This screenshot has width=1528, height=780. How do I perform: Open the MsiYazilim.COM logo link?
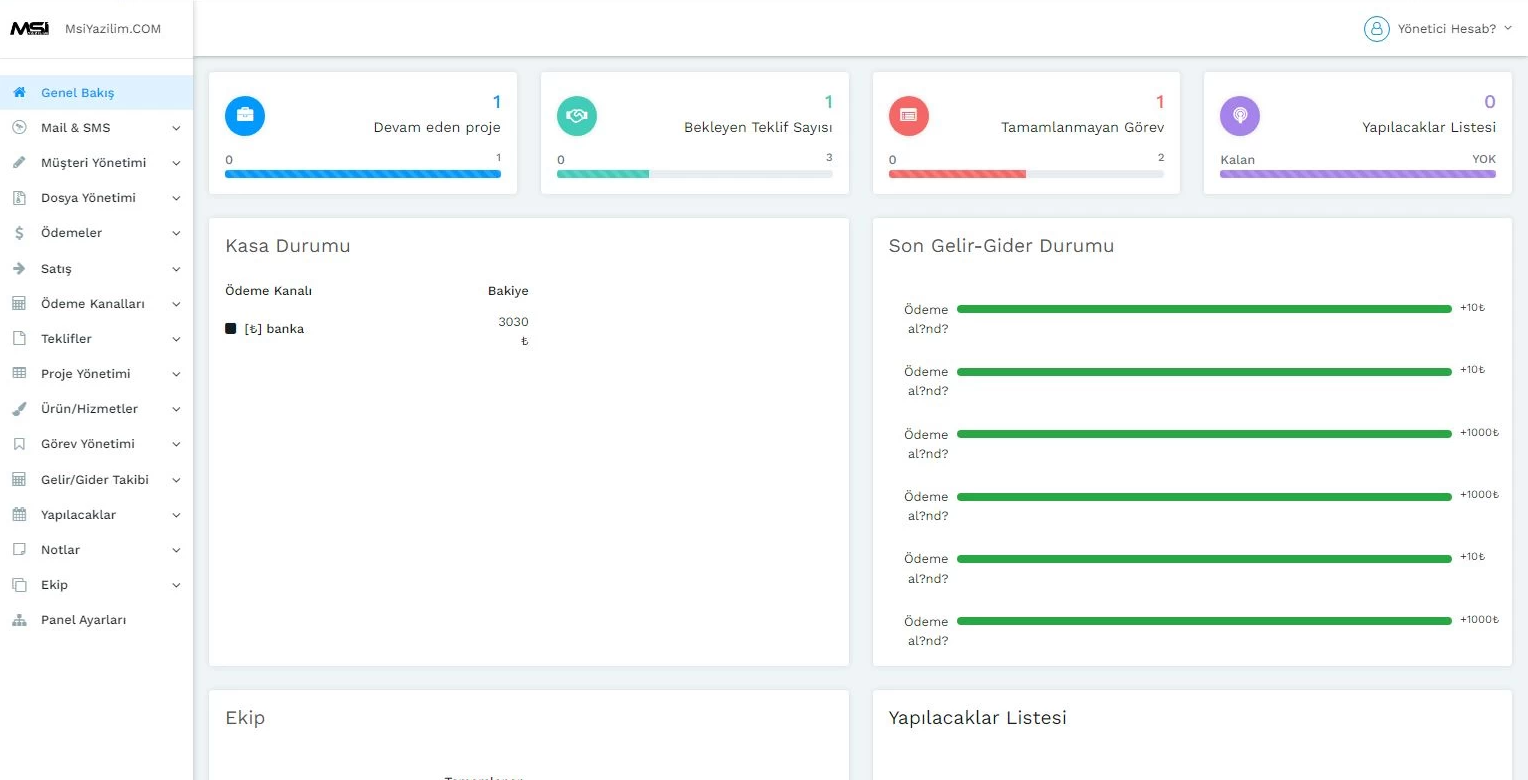[85, 28]
